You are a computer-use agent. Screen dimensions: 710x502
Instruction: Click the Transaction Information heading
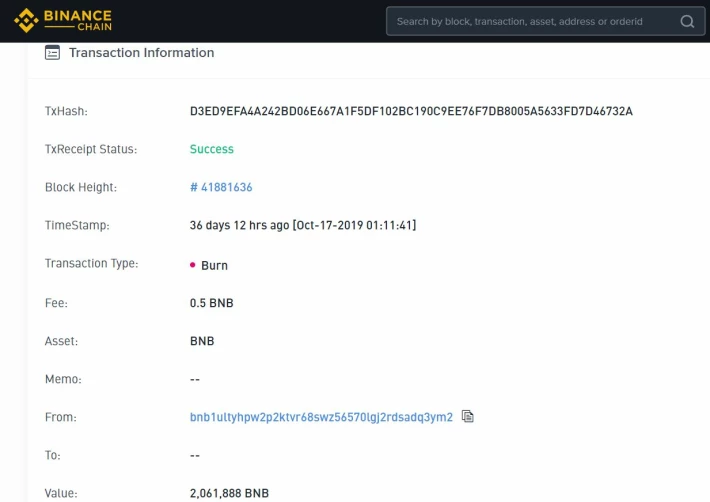(x=141, y=53)
